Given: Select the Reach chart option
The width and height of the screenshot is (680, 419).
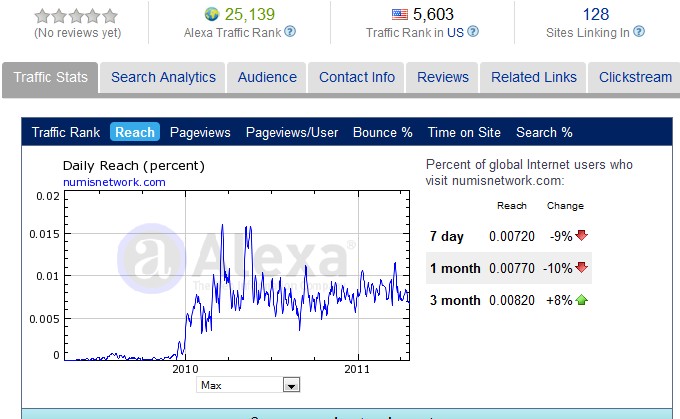Looking at the screenshot, I should (x=135, y=132).
